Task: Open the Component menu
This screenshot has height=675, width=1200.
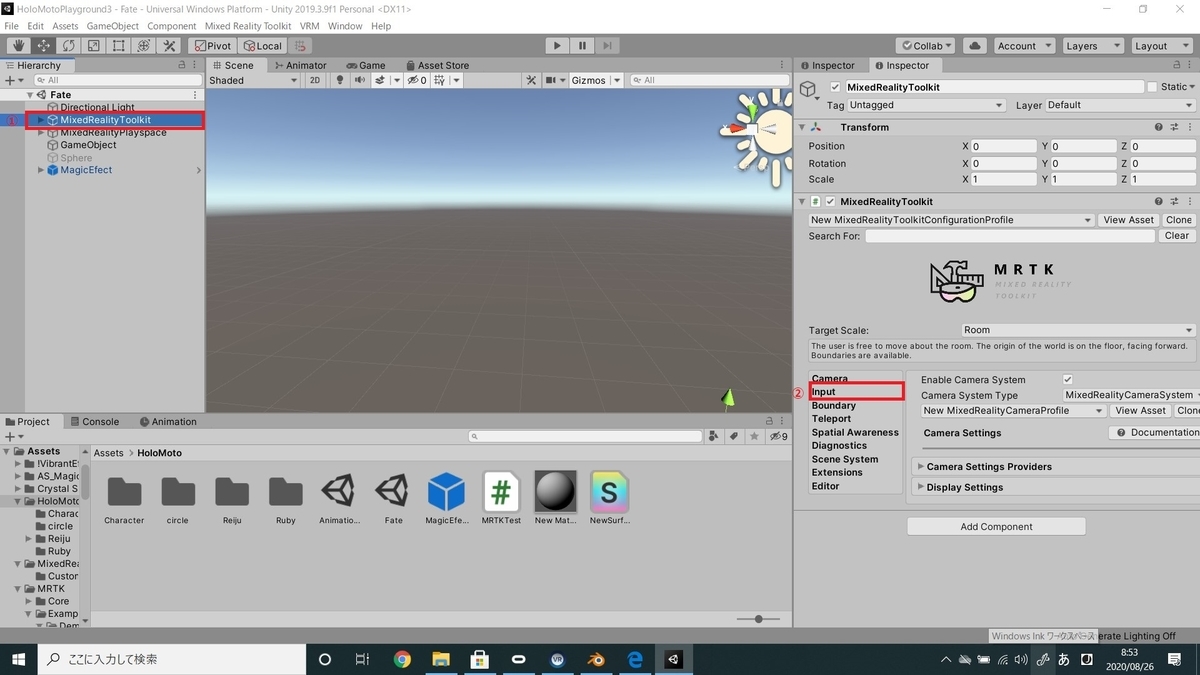Action: pyautogui.click(x=172, y=26)
